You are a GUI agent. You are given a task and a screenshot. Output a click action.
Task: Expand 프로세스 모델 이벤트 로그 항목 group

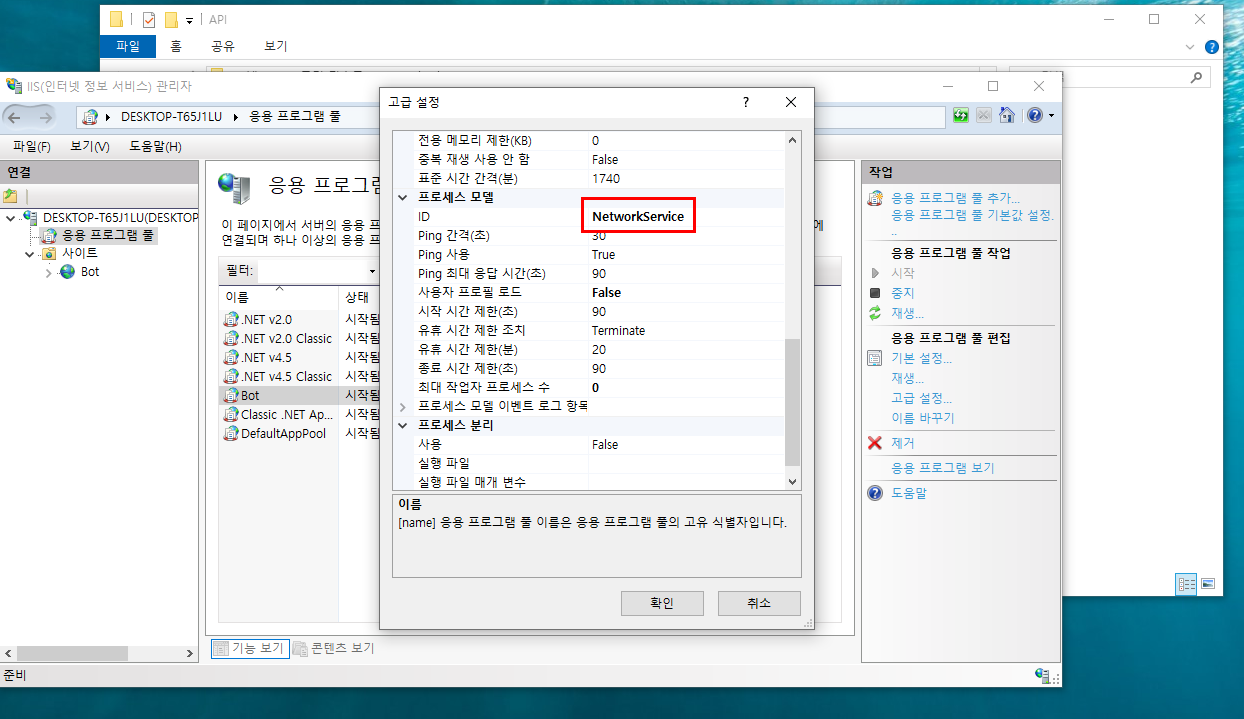point(403,406)
